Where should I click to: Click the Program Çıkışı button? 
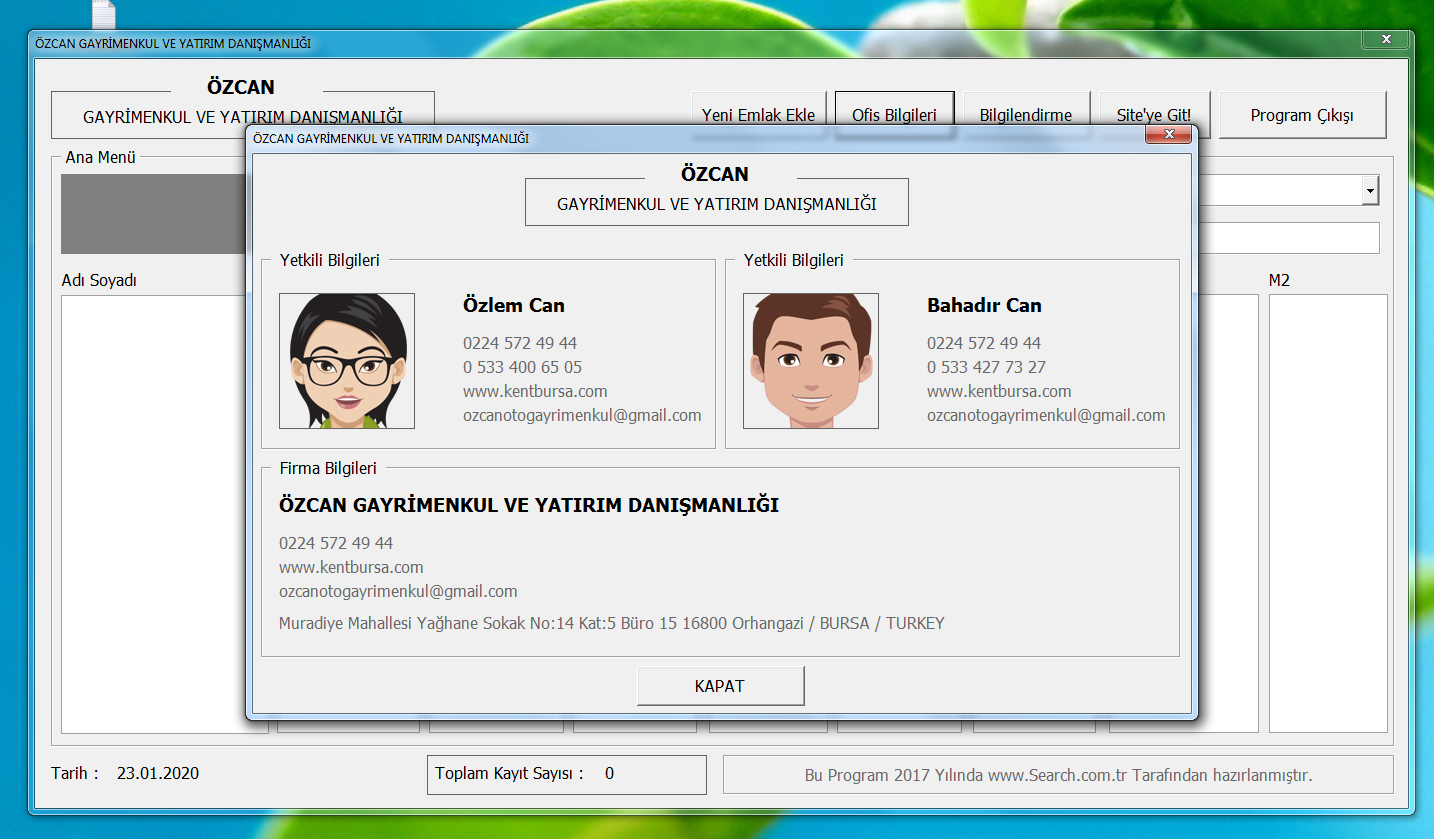(x=1302, y=115)
